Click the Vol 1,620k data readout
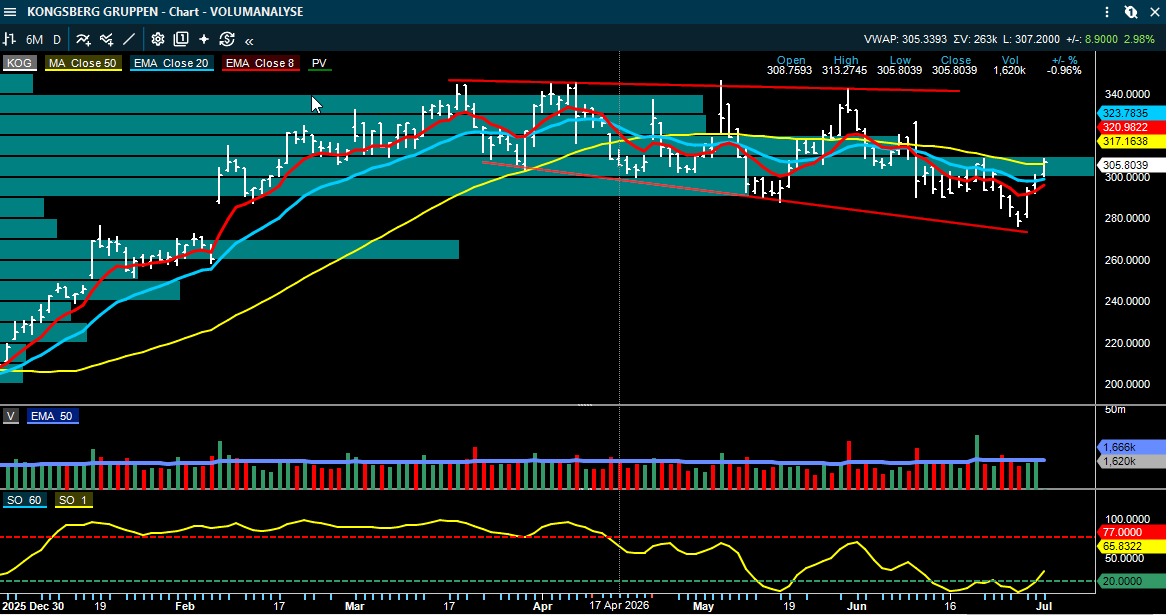This screenshot has height=615, width=1166. tap(1010, 65)
